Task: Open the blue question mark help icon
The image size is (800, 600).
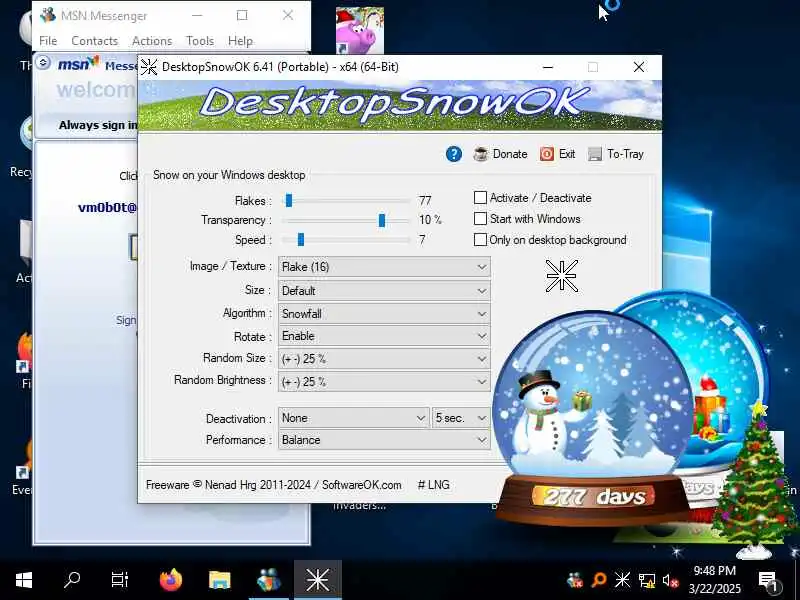Action: click(x=453, y=154)
